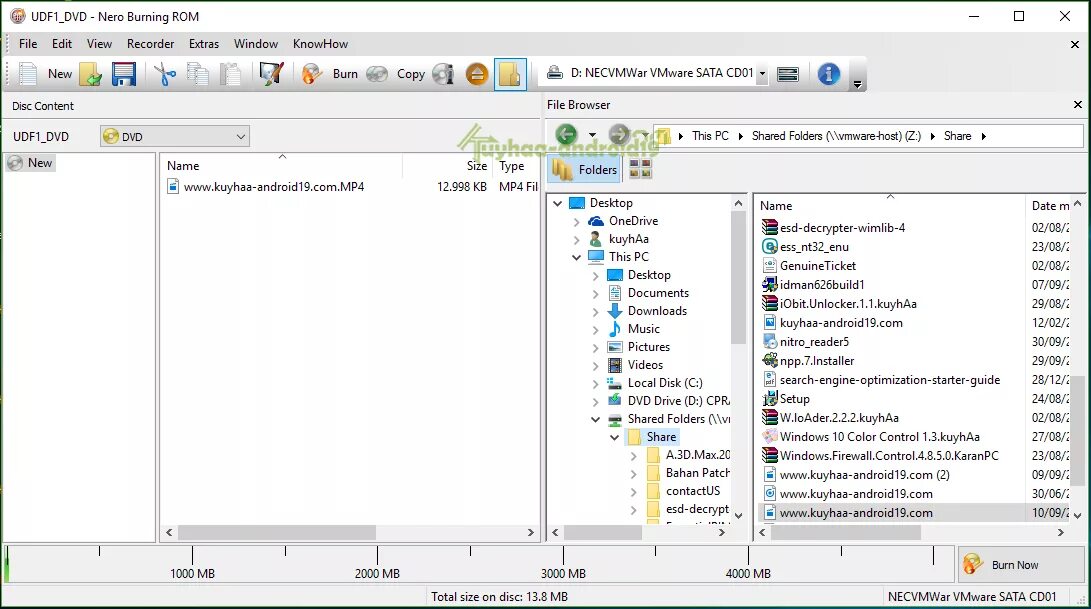
Task: Select search-engine-optimization-starter-guide file
Action: coord(889,380)
